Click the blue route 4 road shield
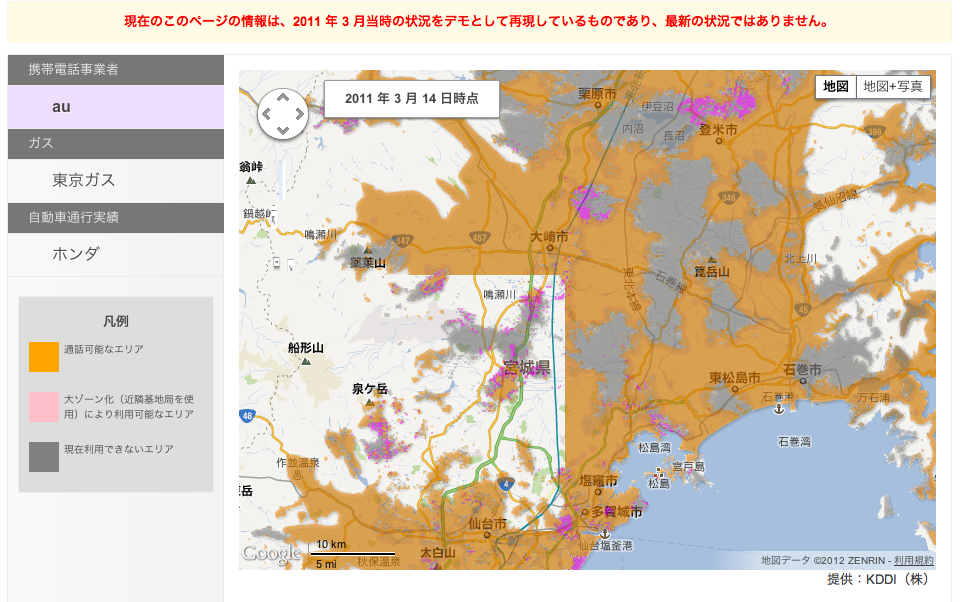Image resolution: width=960 pixels, height=602 pixels. pos(505,484)
